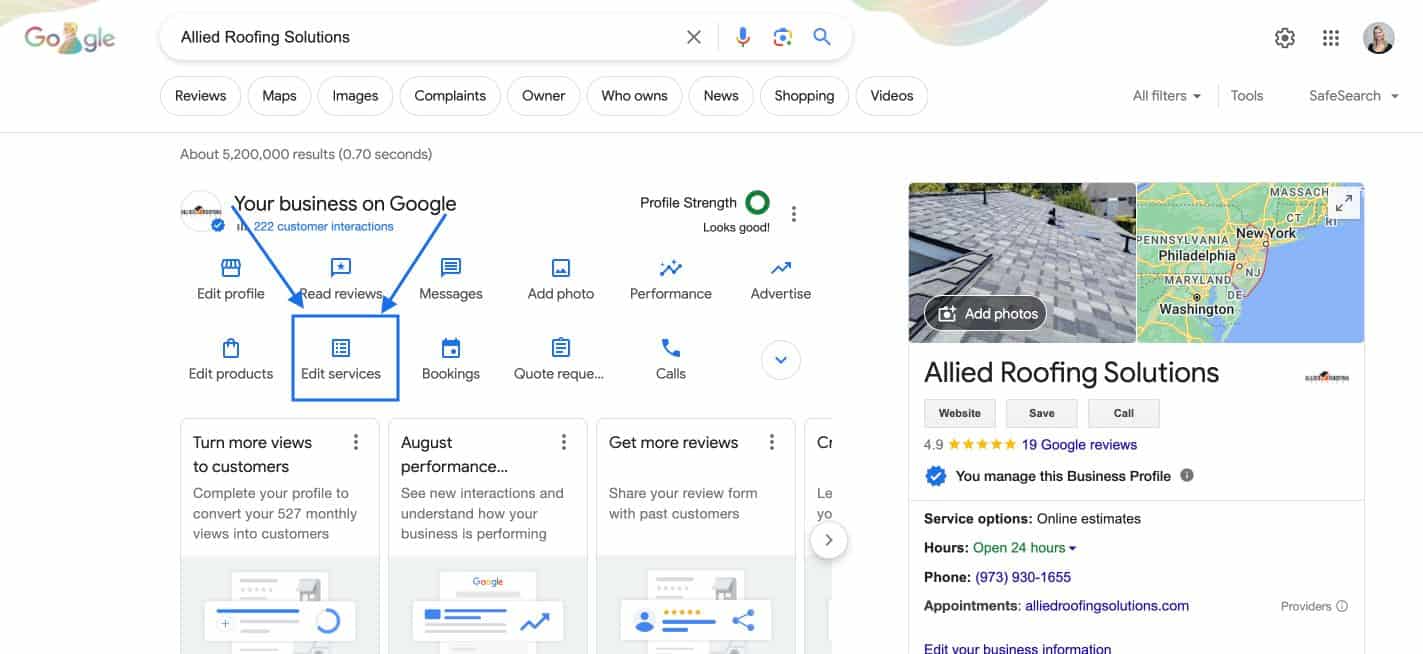The image size is (1423, 654).
Task: Click the Providers info label
Action: 1314,606
